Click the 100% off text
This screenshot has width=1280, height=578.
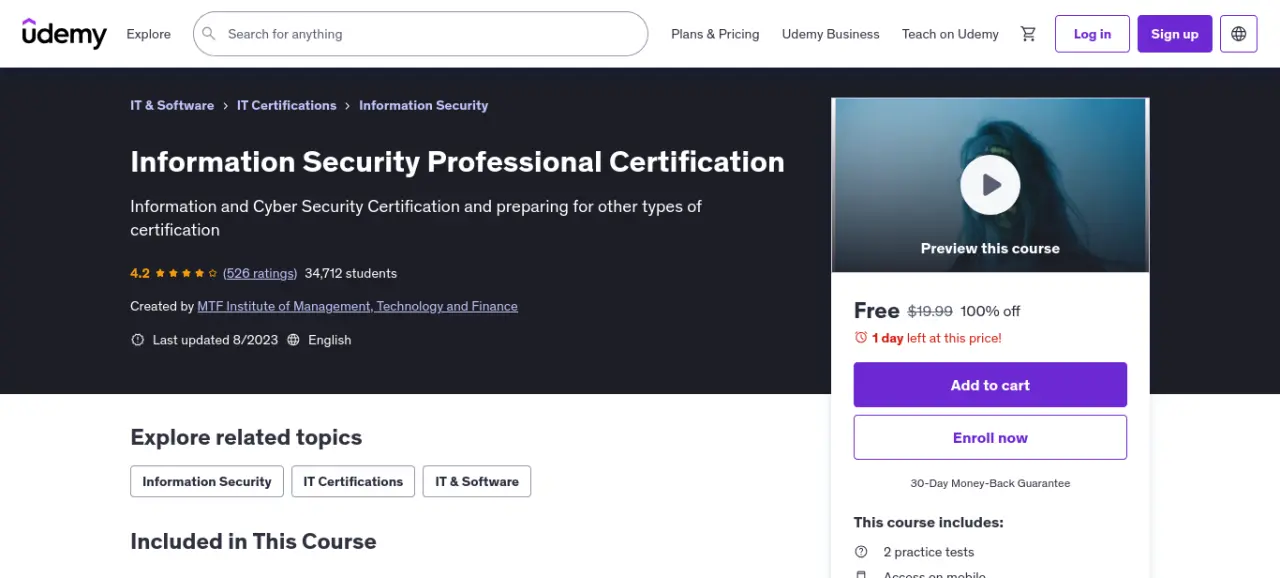[x=990, y=311]
